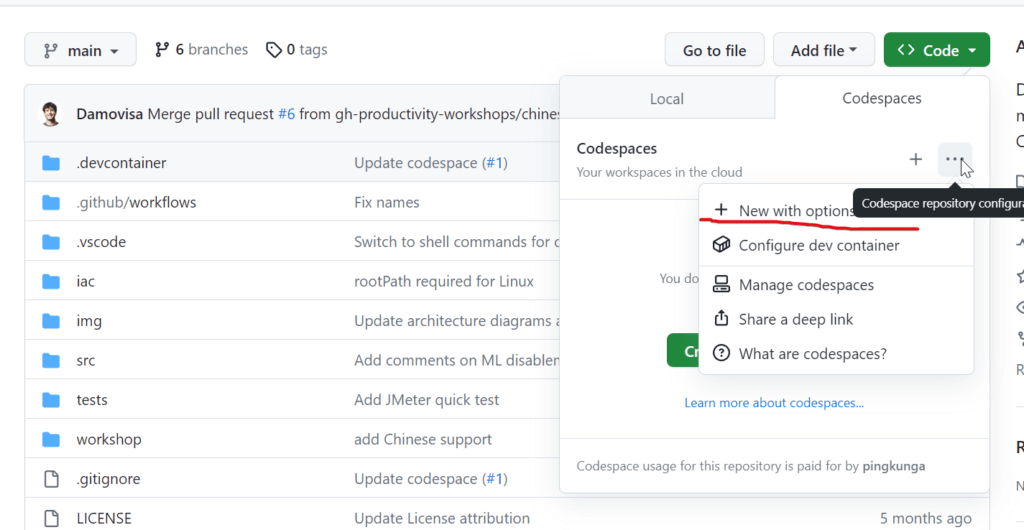The image size is (1024, 530).
Task: Click the tests folder icon
Action: pos(51,399)
